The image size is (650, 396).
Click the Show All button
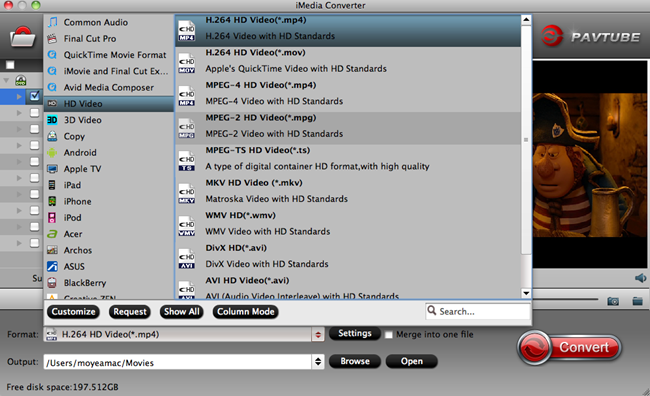click(x=182, y=312)
